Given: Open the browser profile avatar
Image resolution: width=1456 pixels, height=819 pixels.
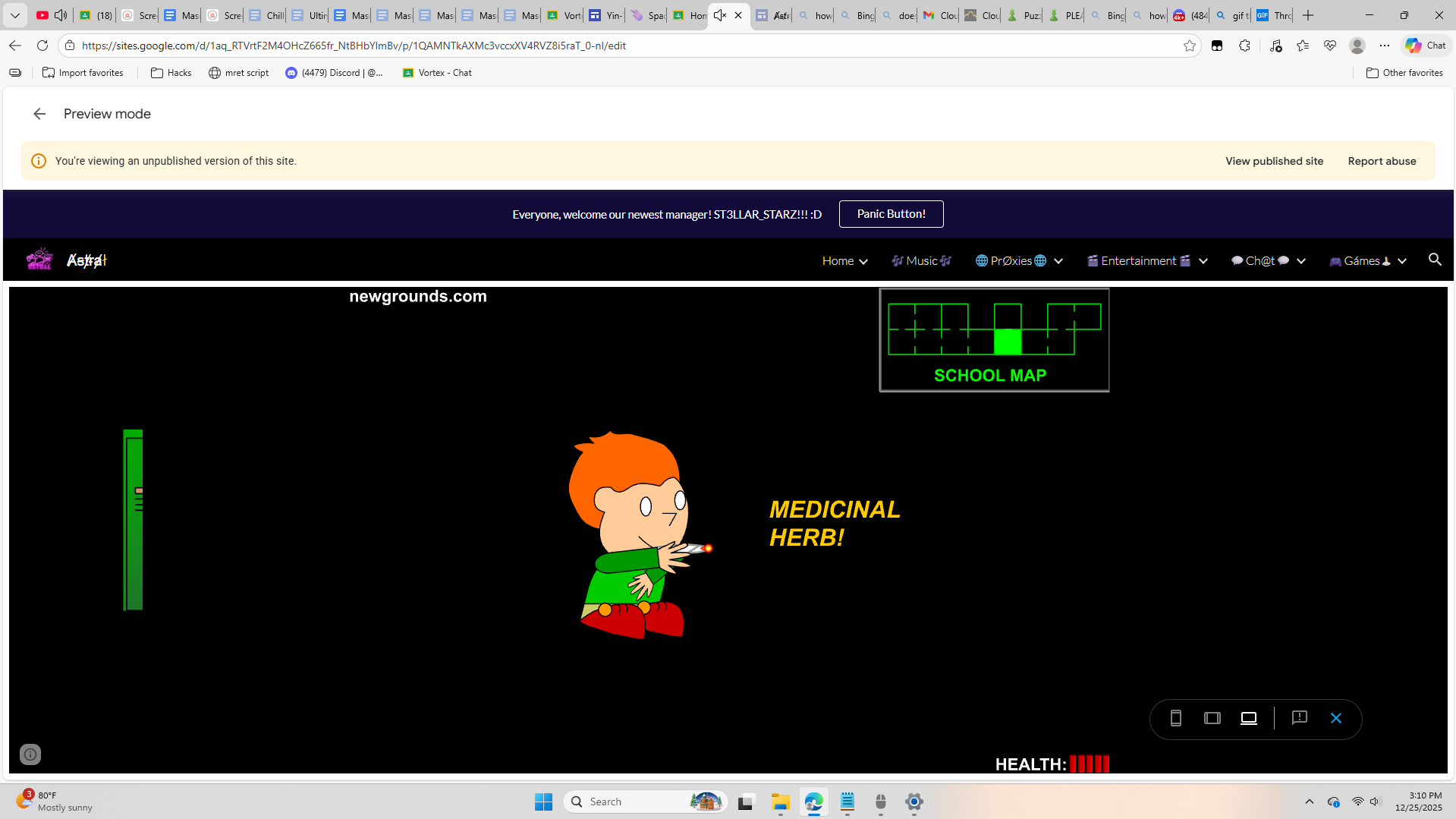Looking at the screenshot, I should click(1357, 46).
